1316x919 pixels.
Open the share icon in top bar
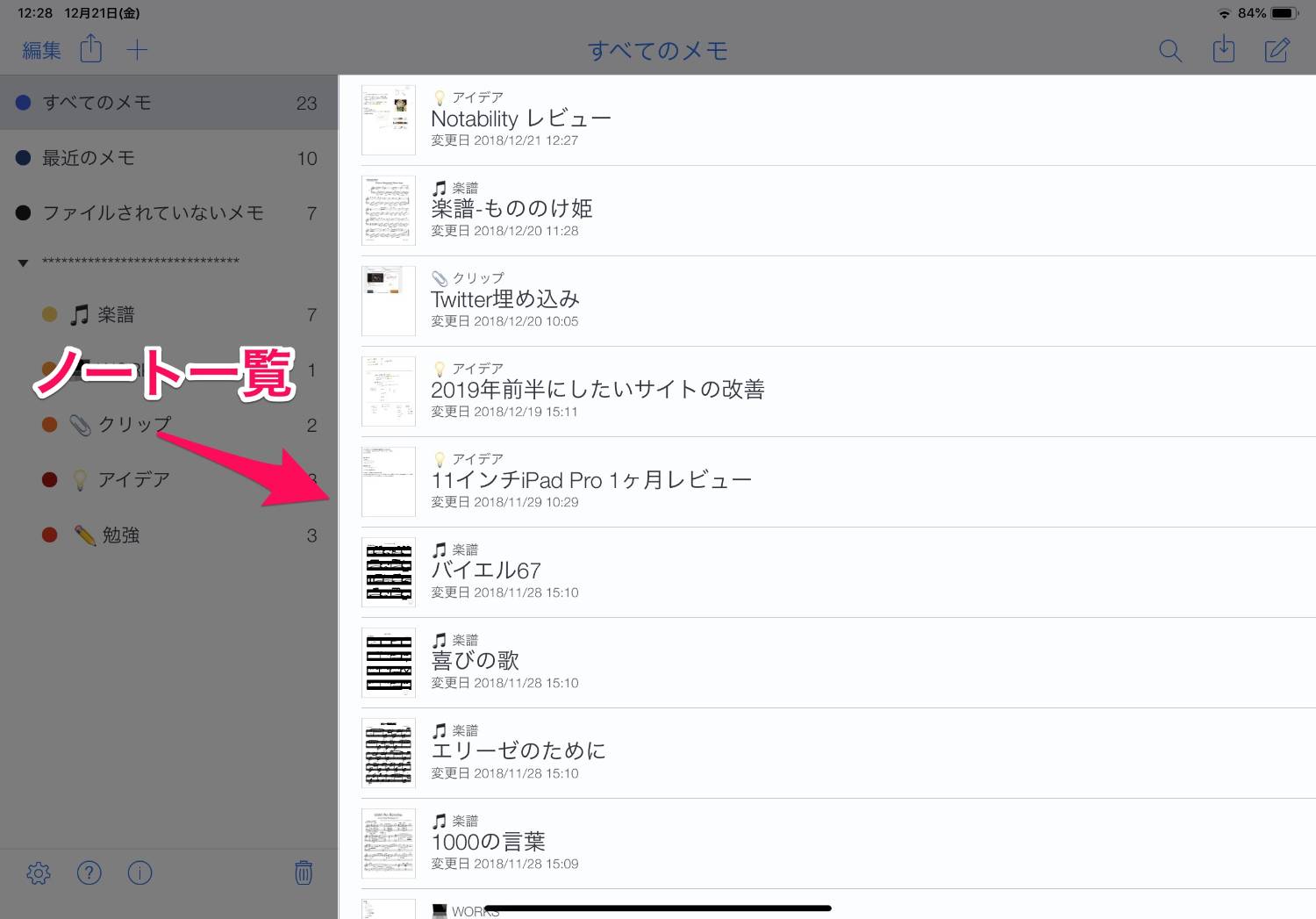91,48
